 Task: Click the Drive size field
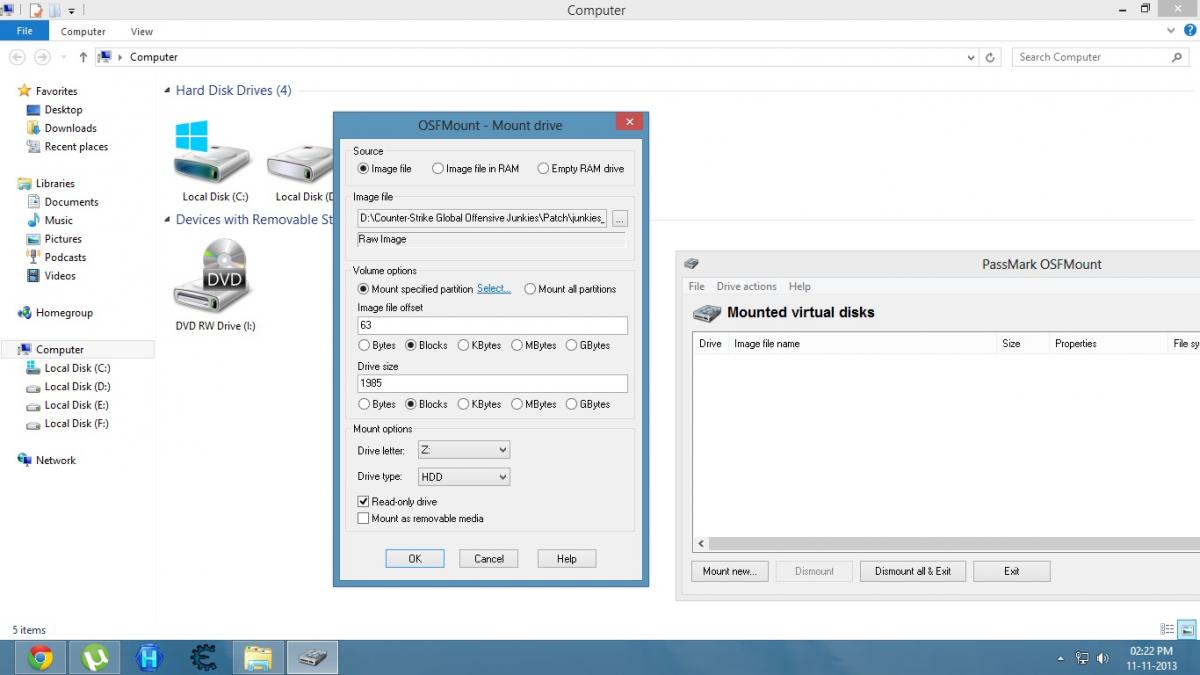492,384
